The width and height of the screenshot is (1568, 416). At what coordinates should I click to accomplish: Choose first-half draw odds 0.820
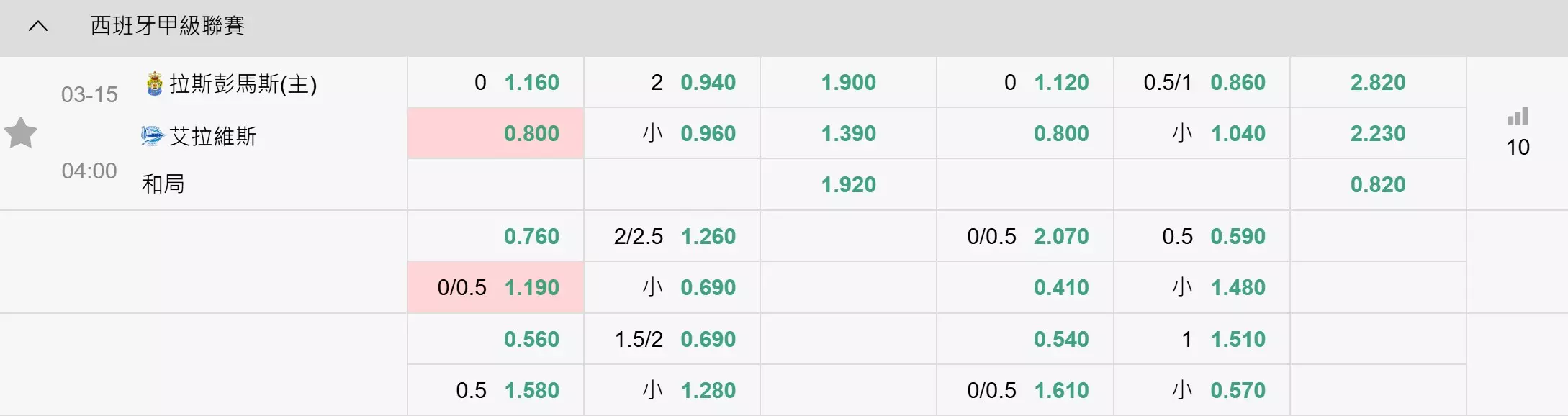(1378, 184)
